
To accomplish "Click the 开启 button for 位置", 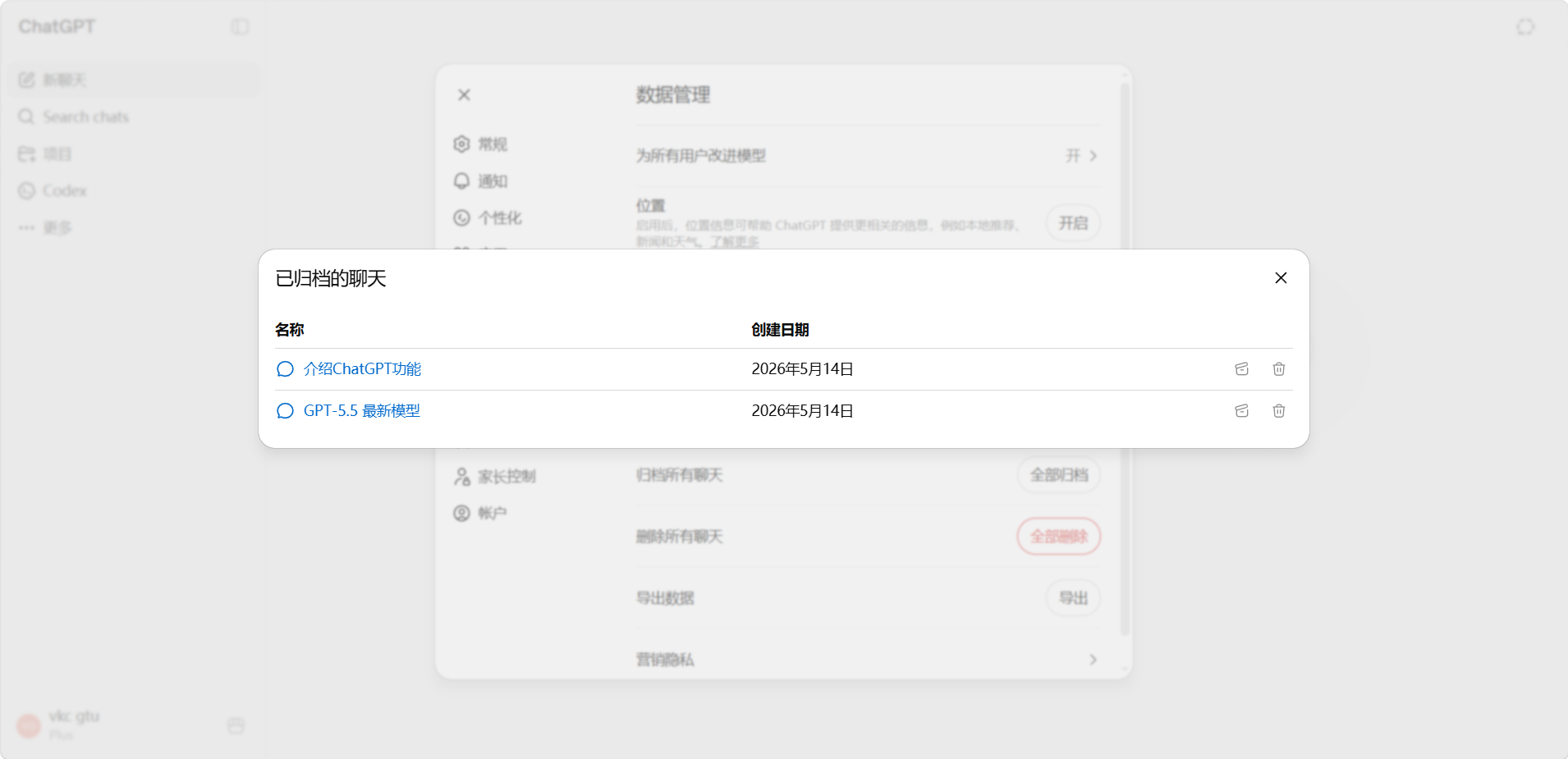I will click(x=1073, y=223).
